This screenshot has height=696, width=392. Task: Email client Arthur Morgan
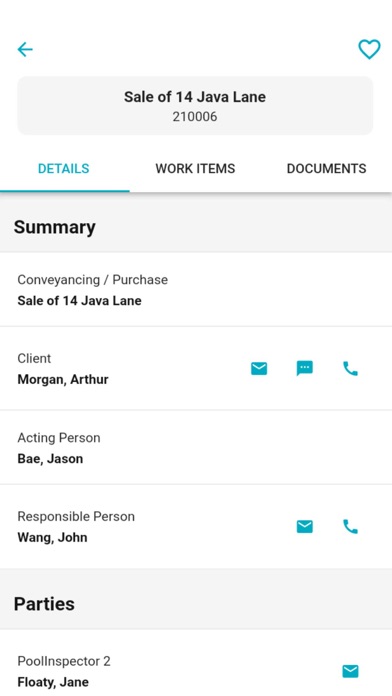coord(259,368)
